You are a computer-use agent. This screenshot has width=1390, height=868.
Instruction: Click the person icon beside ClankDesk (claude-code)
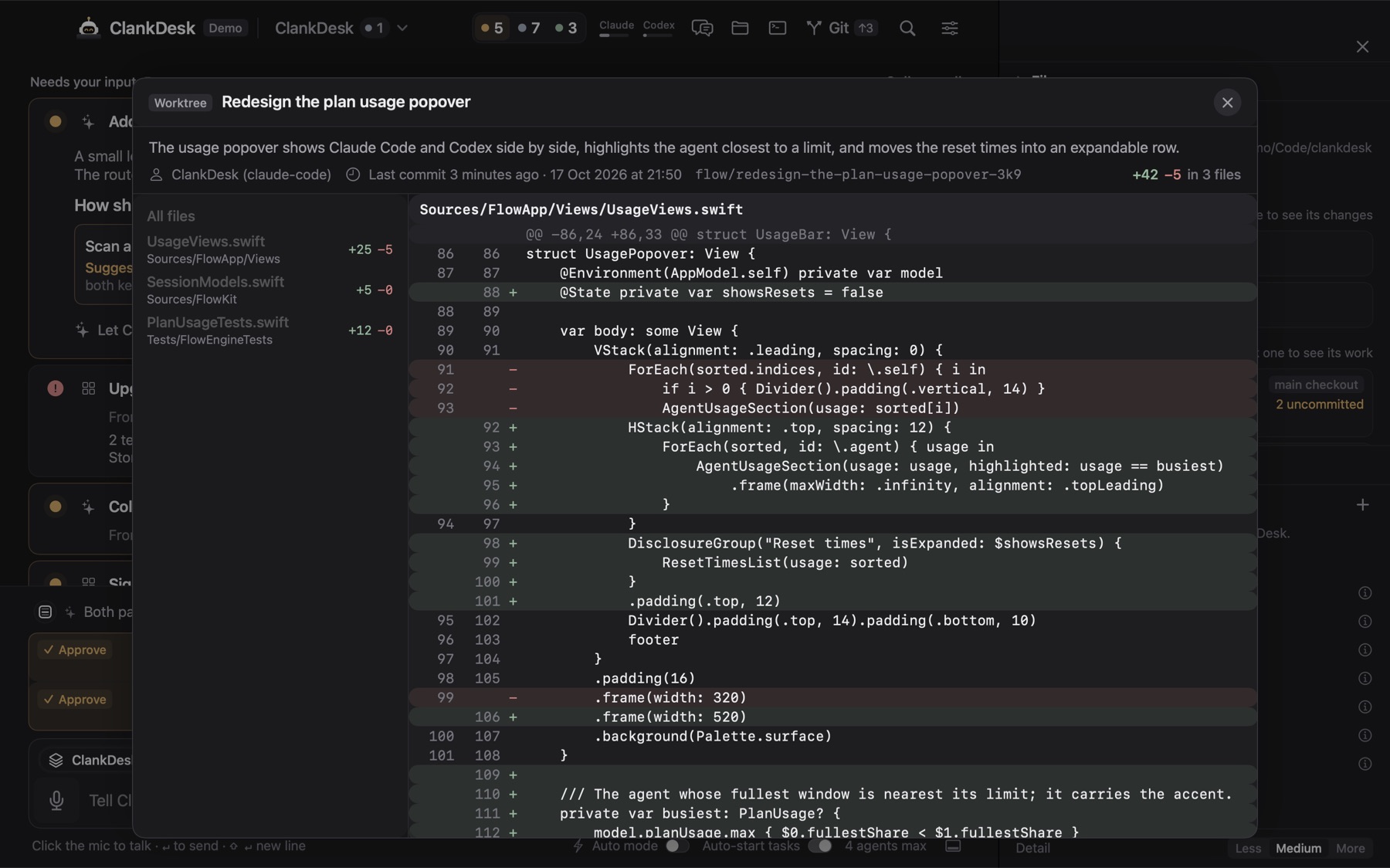point(156,175)
